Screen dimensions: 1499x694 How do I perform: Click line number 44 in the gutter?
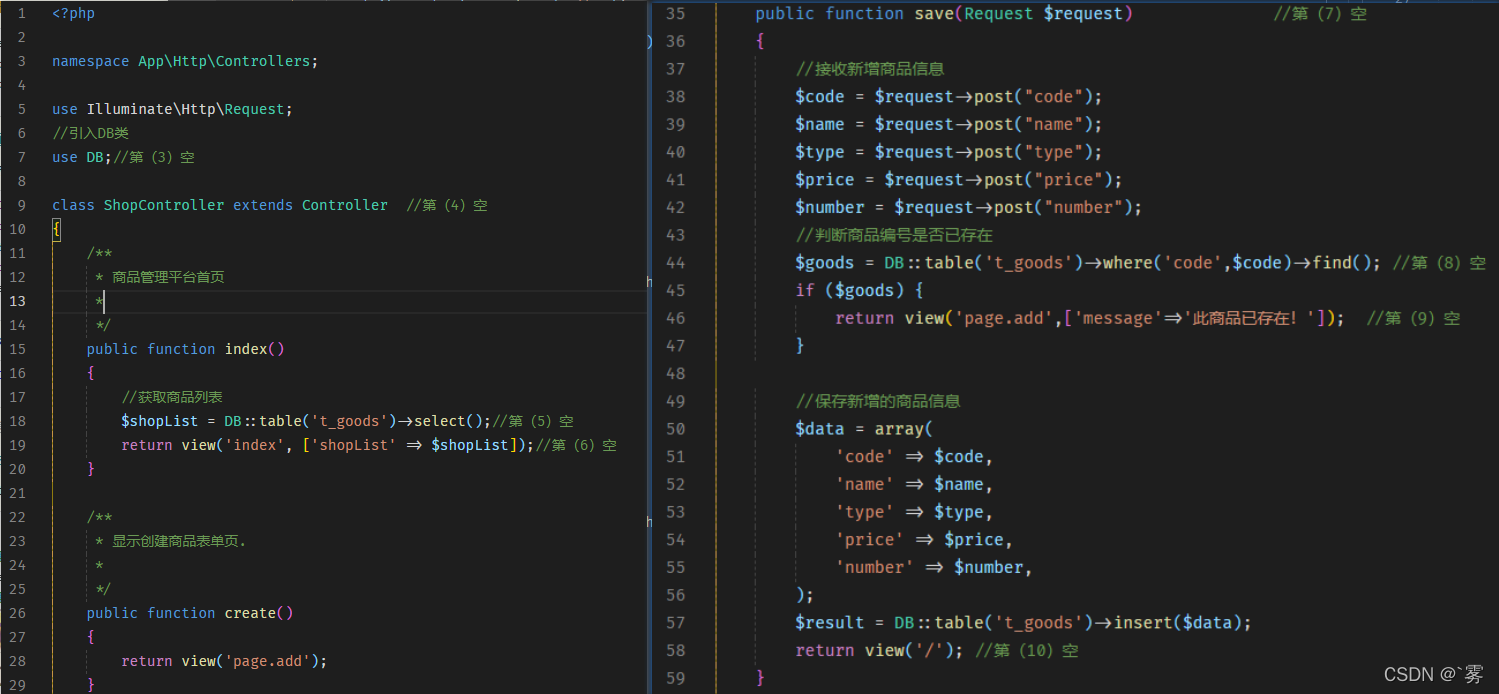pyautogui.click(x=675, y=263)
